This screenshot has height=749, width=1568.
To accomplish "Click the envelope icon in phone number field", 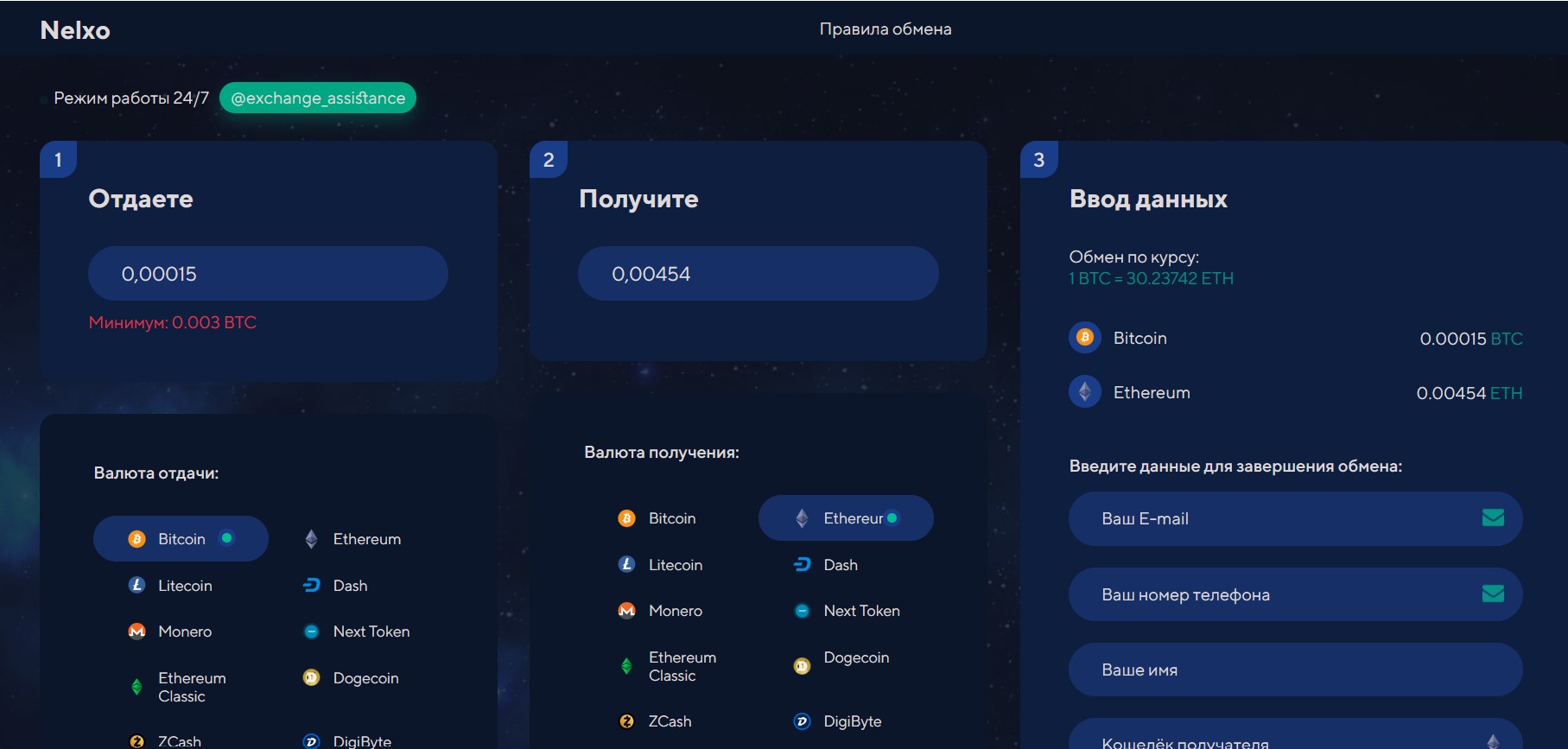I will click(1493, 593).
